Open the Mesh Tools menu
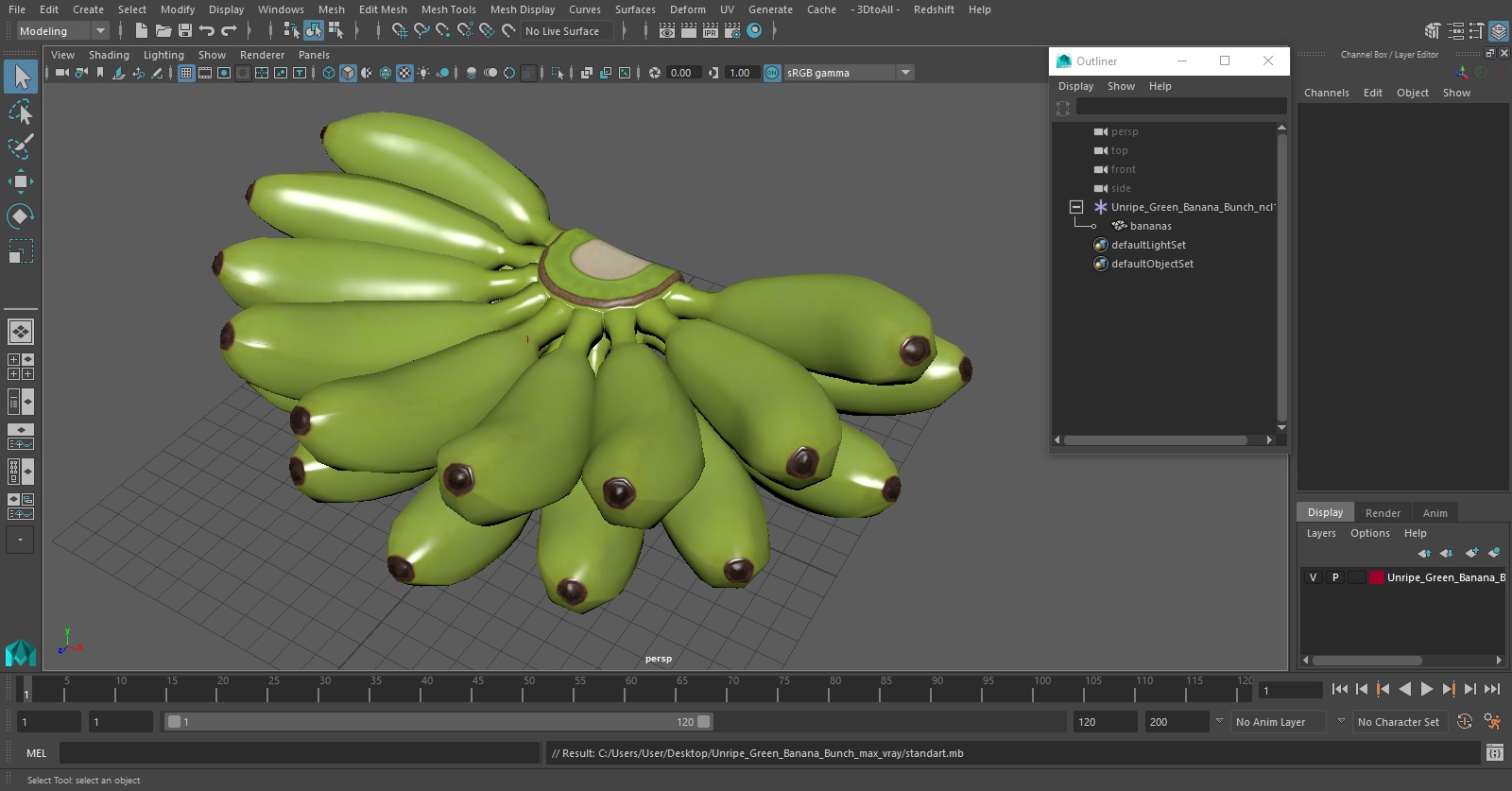The width and height of the screenshot is (1512, 791). tap(448, 9)
